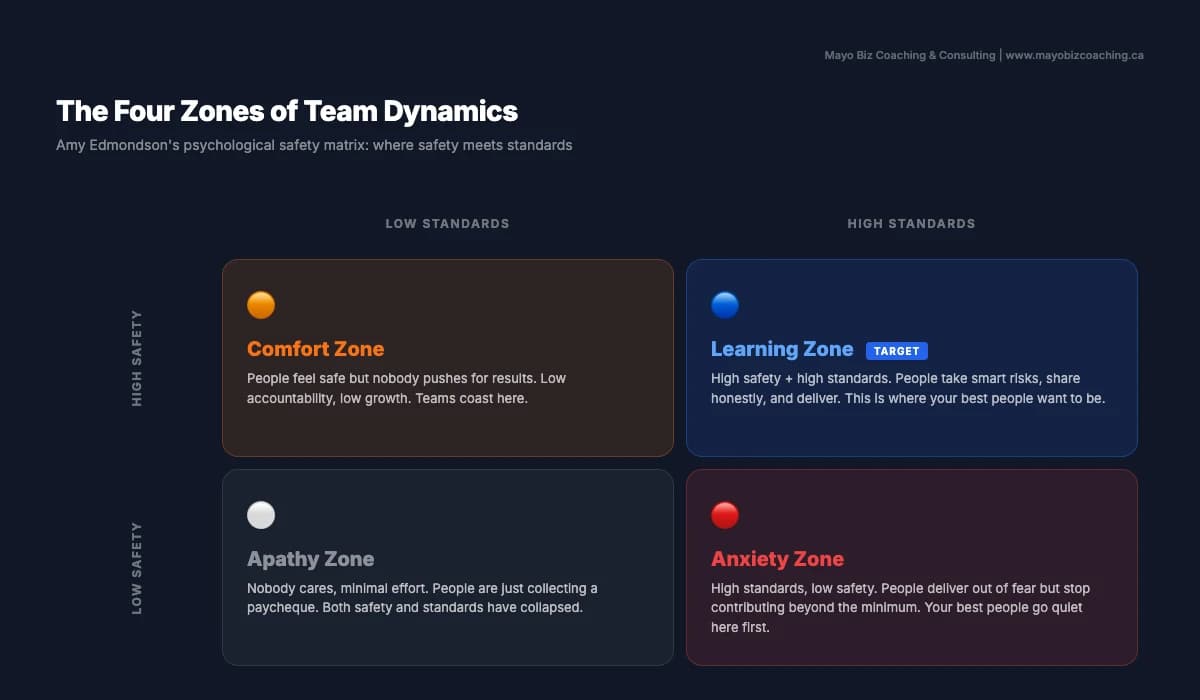Select the HIGH STANDARDS column header
Screen dimensions: 1200x700
point(911,223)
